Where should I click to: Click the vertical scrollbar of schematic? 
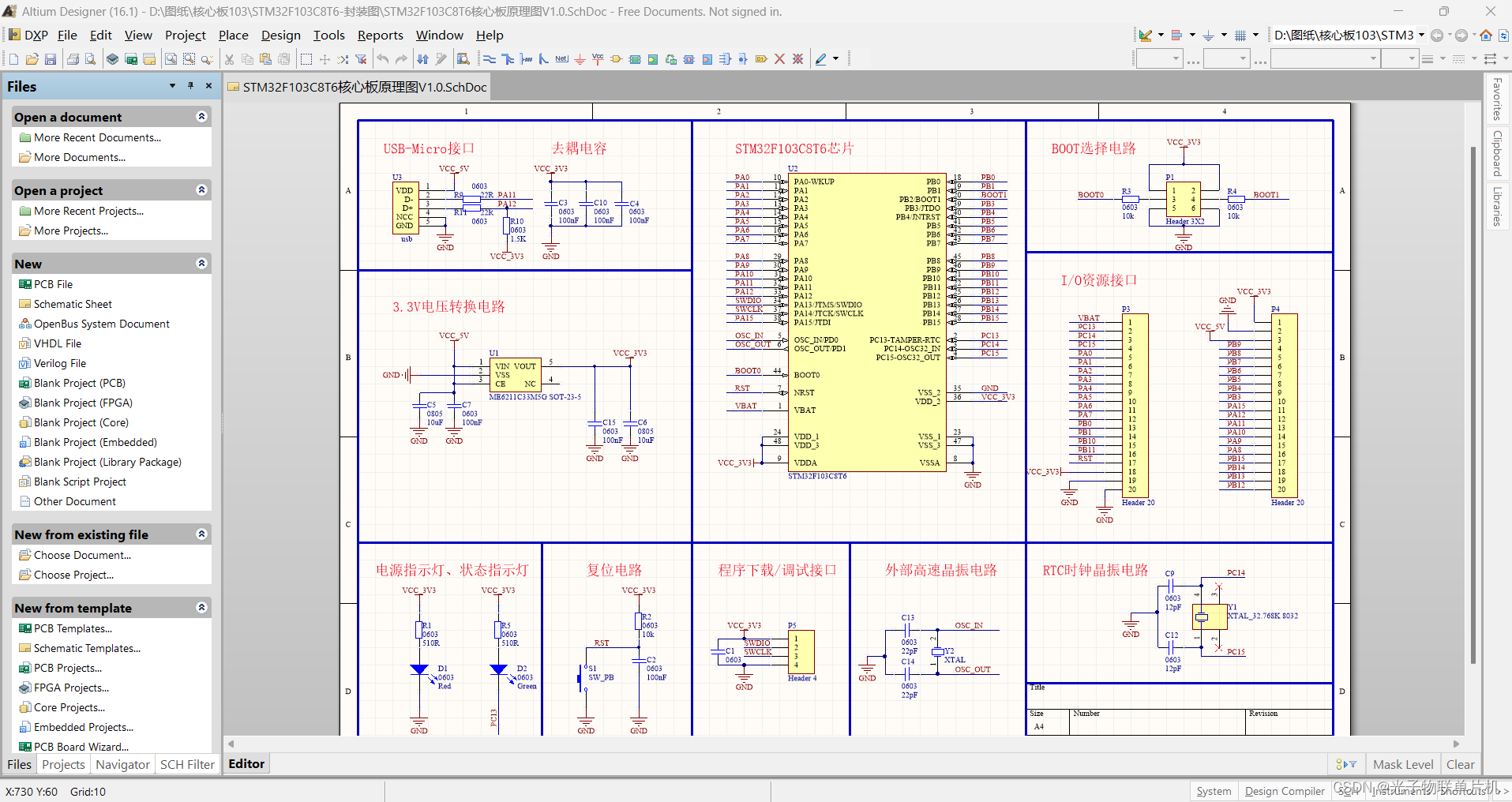point(1473,406)
